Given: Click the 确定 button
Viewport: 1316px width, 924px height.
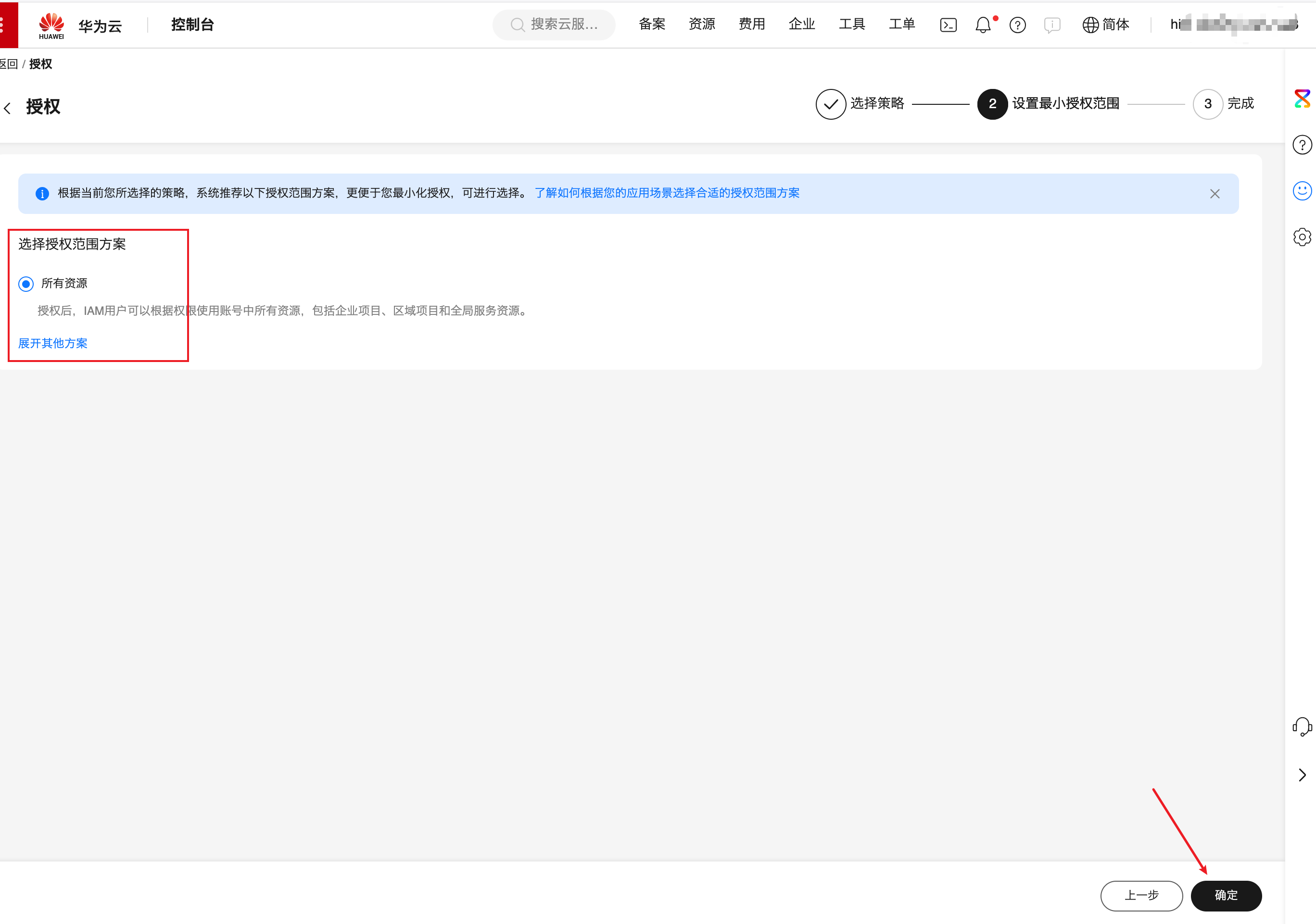Looking at the screenshot, I should [x=1226, y=895].
